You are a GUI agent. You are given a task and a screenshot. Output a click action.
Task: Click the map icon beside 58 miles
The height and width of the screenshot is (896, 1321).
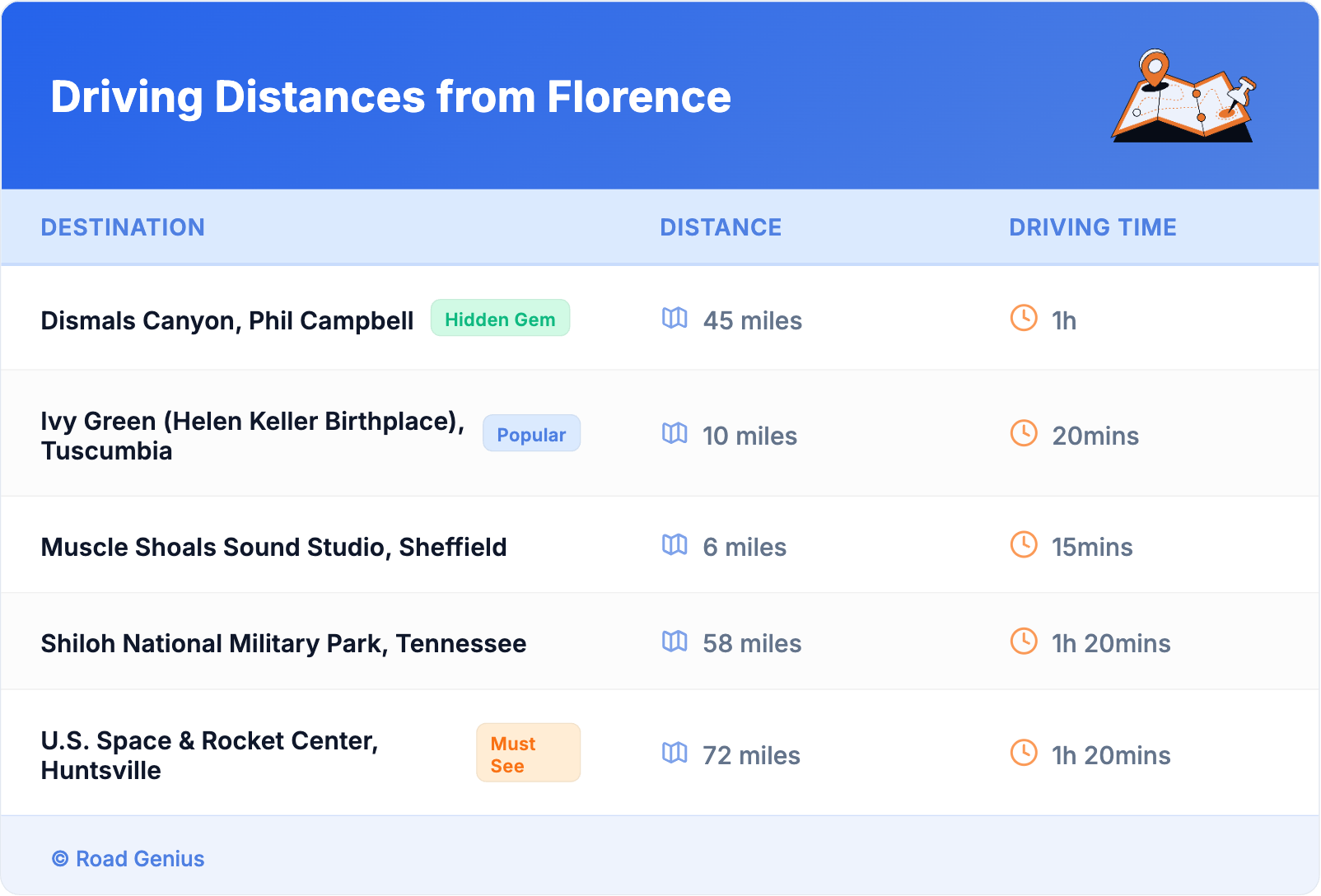click(x=675, y=641)
